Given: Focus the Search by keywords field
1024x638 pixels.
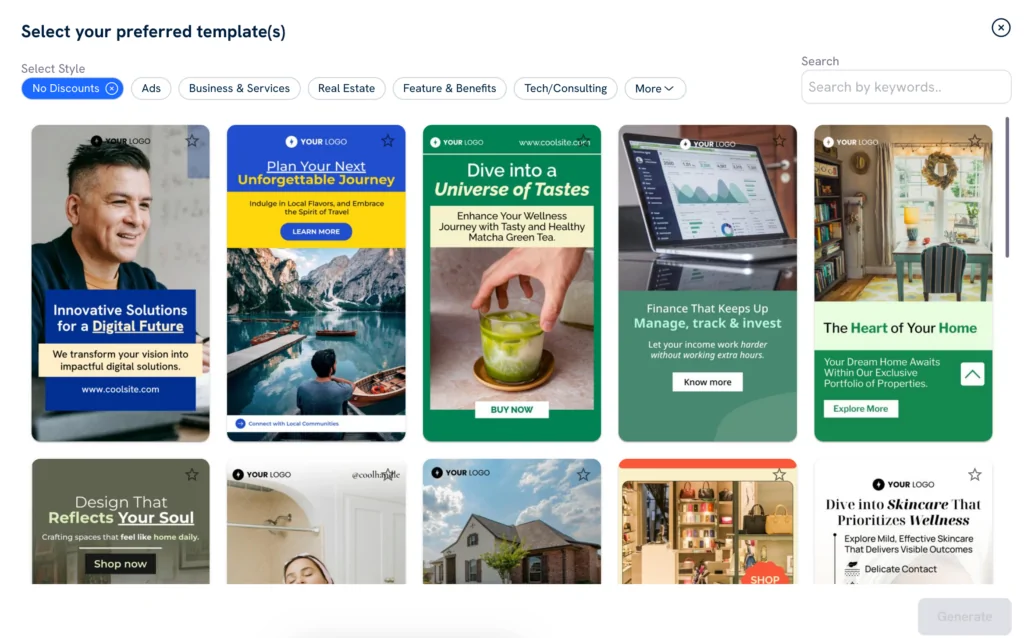Looking at the screenshot, I should (906, 87).
